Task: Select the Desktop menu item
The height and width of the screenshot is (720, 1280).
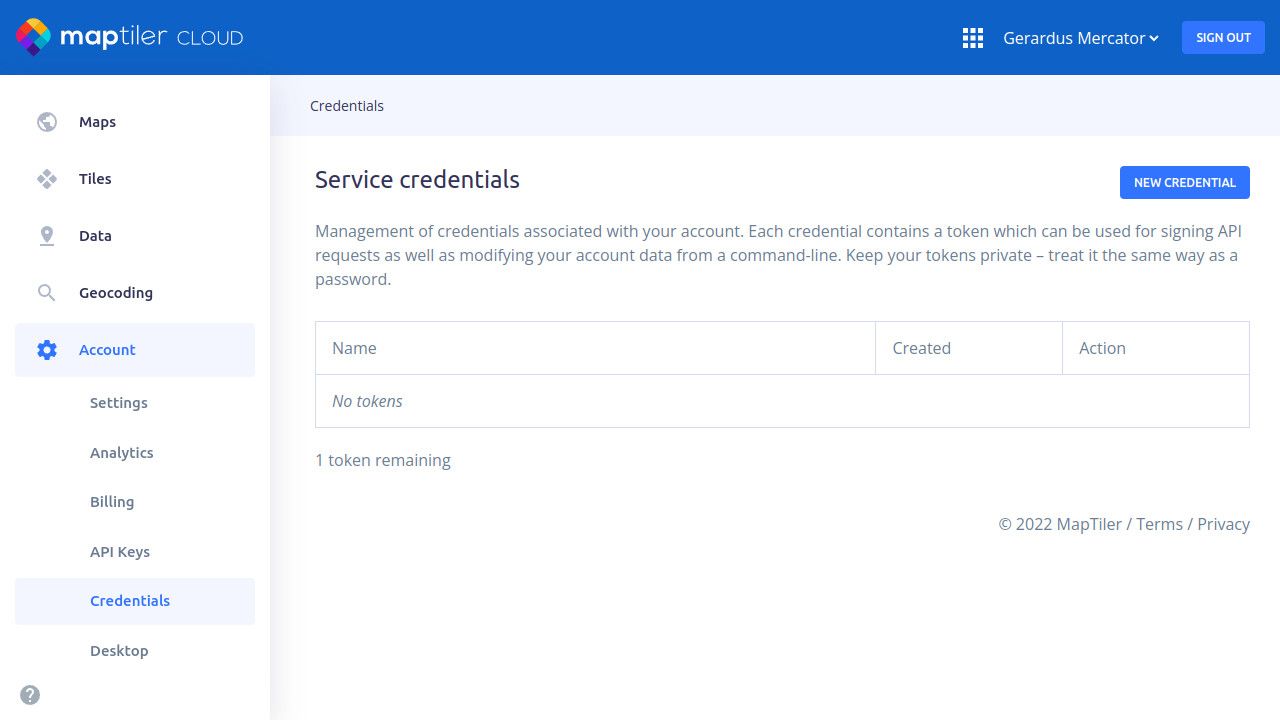Action: (x=119, y=651)
